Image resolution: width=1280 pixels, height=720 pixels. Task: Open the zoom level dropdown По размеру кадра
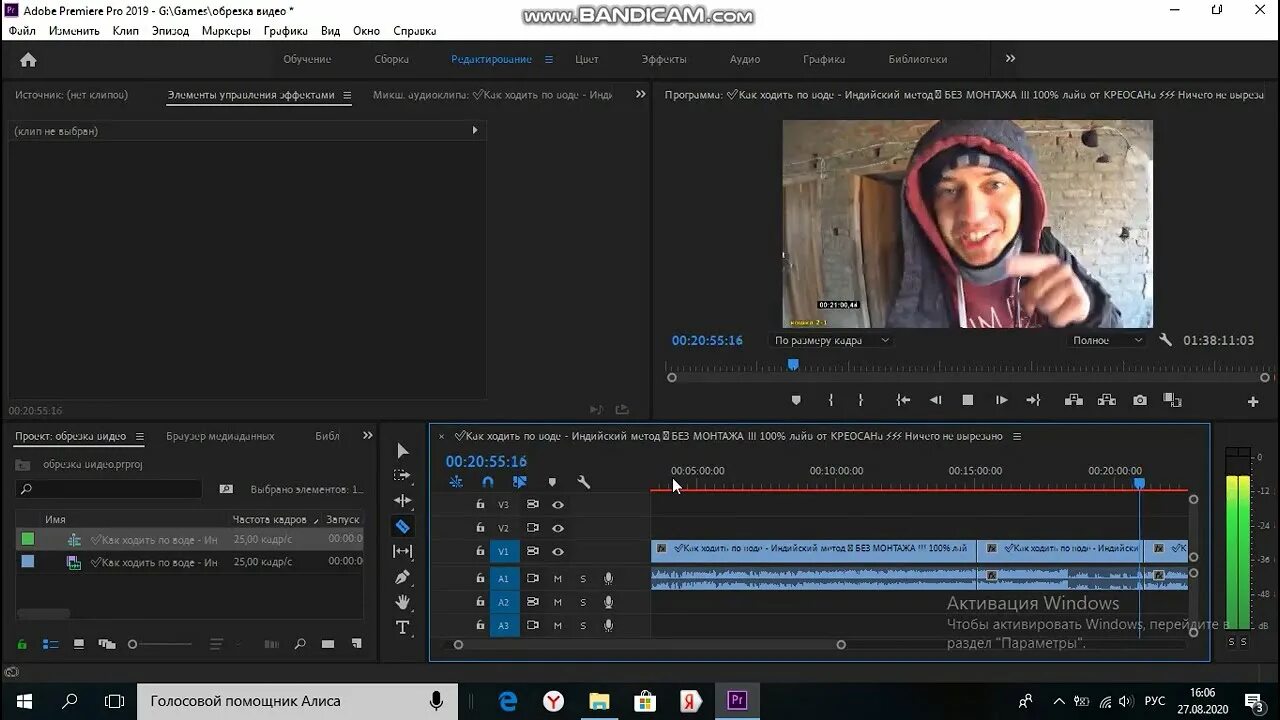click(830, 340)
